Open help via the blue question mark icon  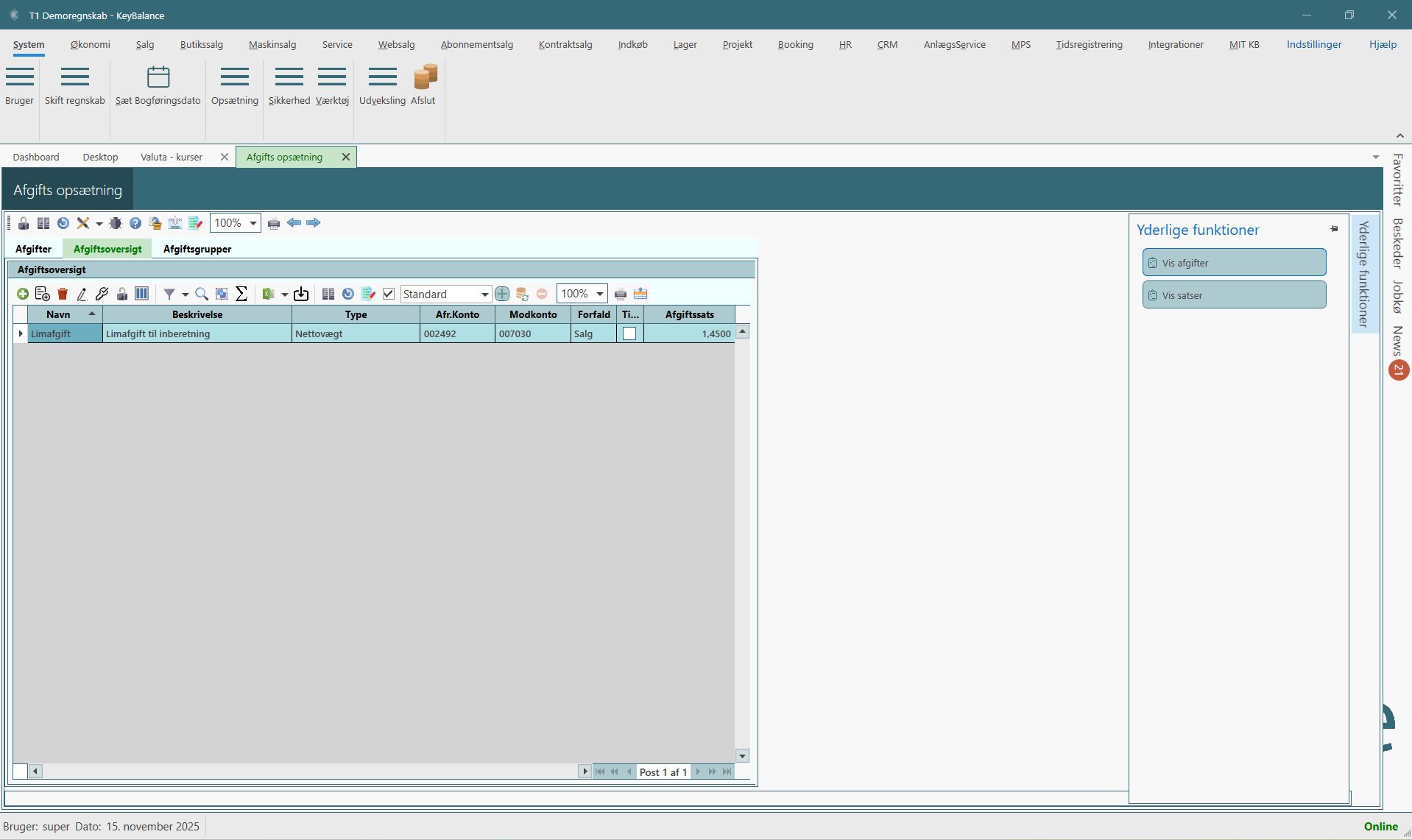coord(135,223)
